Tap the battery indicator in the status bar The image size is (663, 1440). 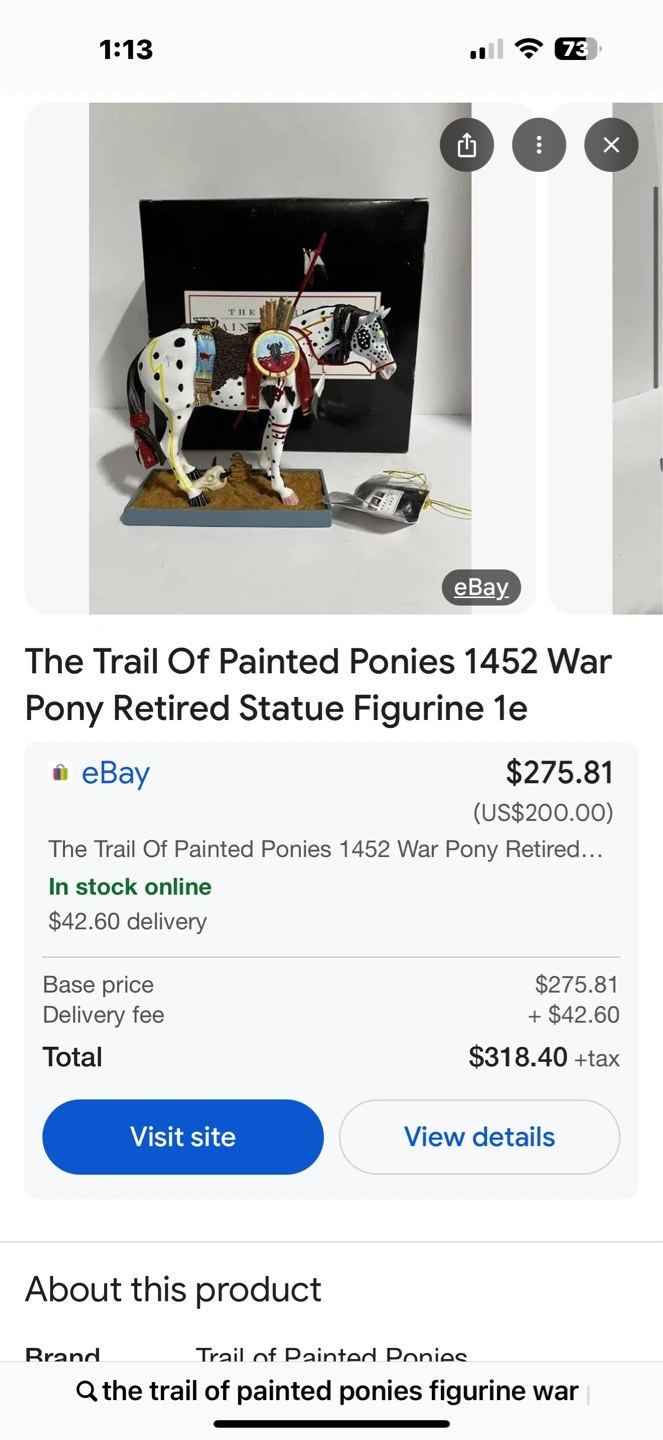point(577,49)
